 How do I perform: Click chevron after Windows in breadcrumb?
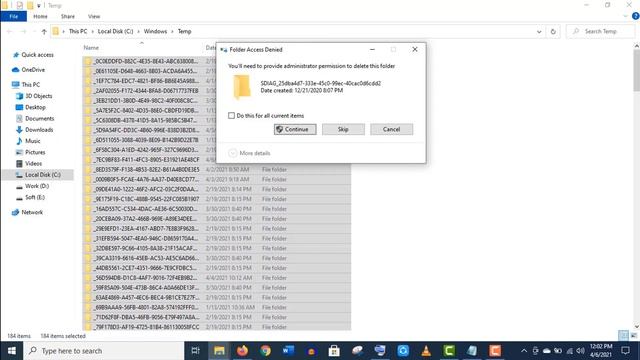[x=173, y=31]
